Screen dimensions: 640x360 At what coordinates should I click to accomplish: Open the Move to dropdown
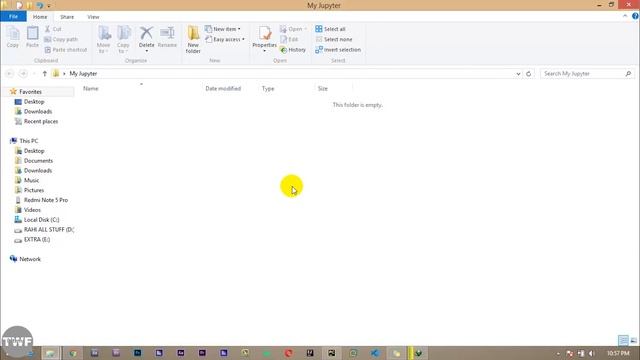104,40
